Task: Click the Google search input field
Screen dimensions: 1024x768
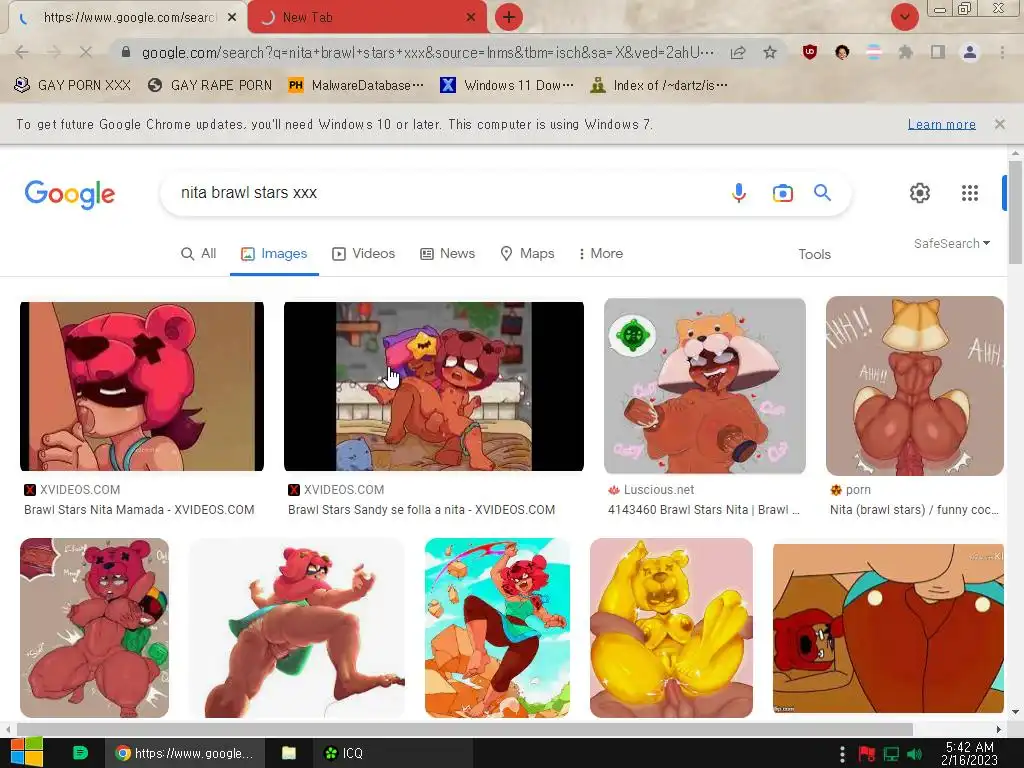Action: click(444, 193)
